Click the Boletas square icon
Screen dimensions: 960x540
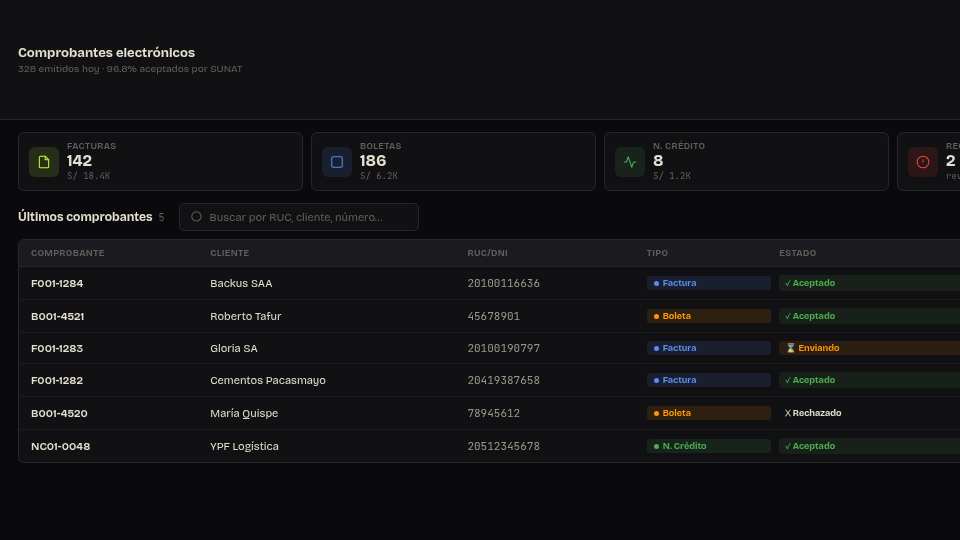[x=337, y=162]
